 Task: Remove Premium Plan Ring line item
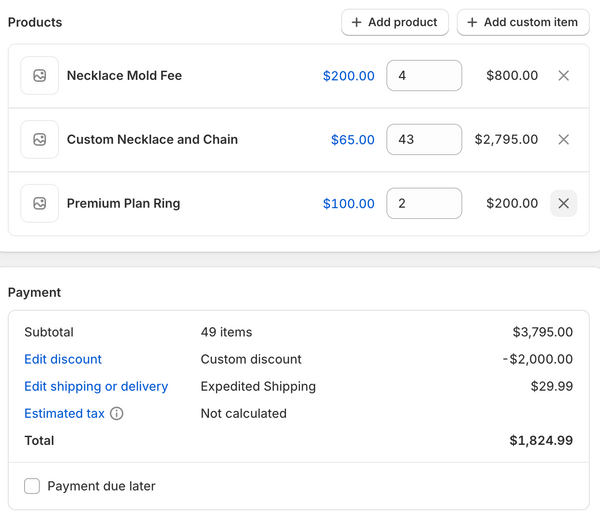563,203
